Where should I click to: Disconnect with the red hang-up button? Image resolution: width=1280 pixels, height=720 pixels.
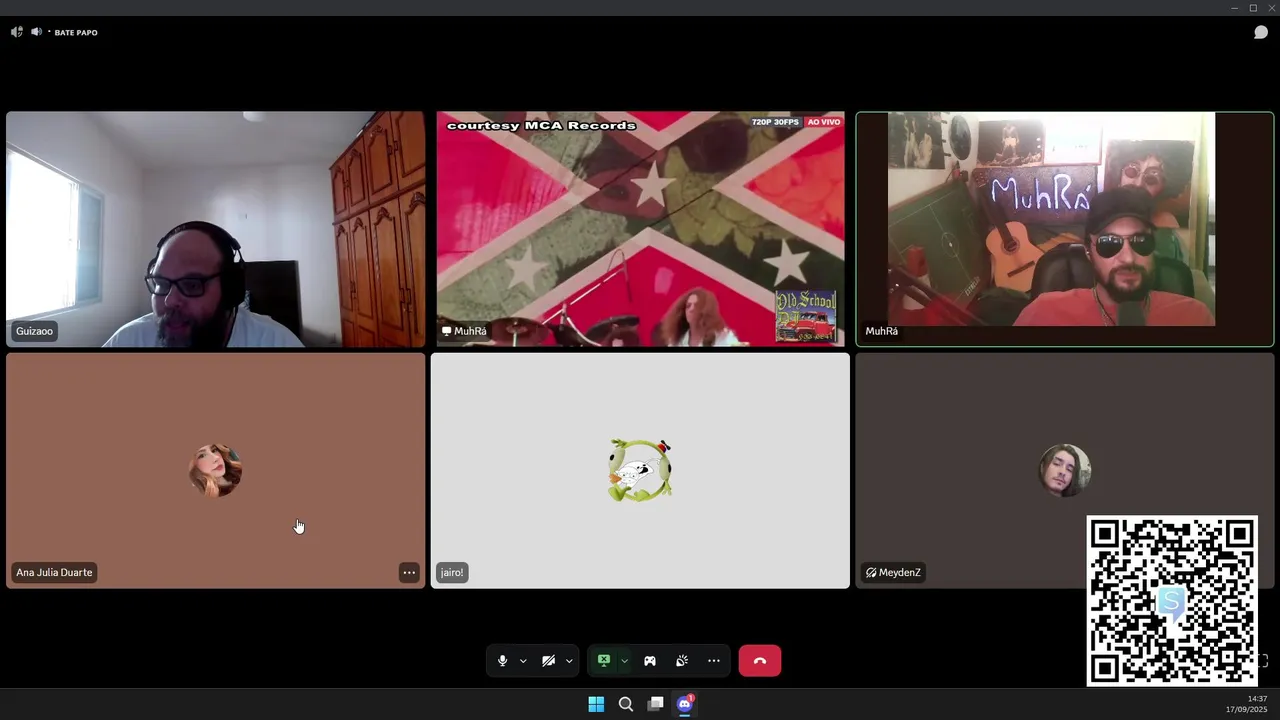(x=760, y=661)
